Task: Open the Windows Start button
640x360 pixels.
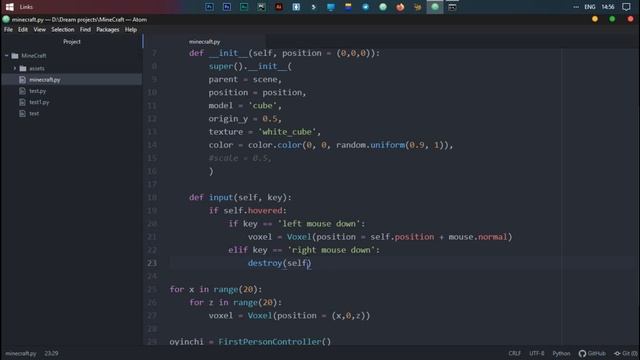Action: coord(10,7)
